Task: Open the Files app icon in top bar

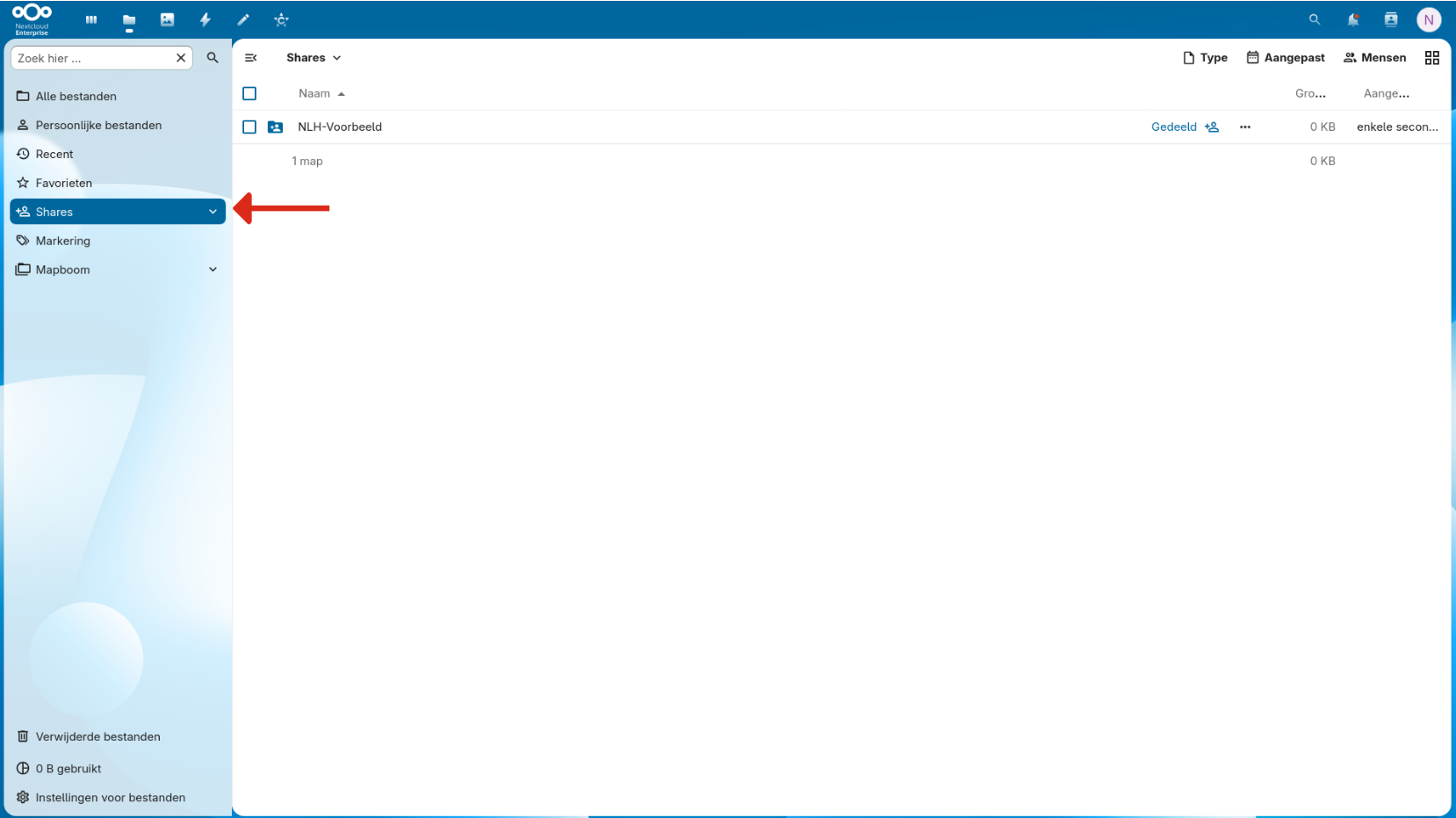Action: pos(129,19)
